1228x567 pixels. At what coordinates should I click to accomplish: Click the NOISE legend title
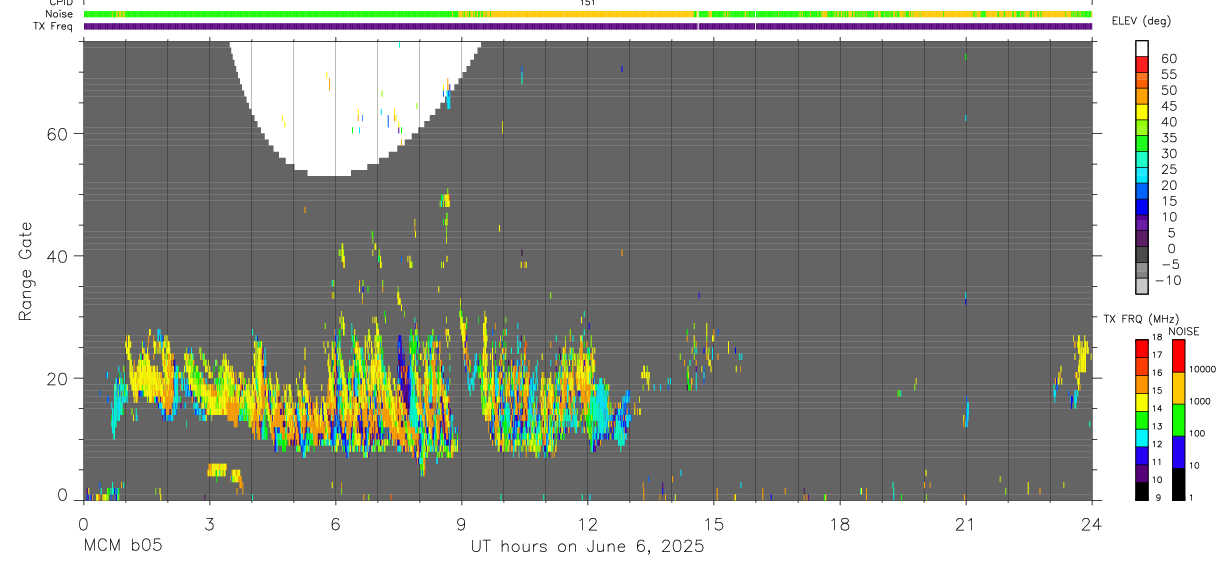(x=1184, y=331)
